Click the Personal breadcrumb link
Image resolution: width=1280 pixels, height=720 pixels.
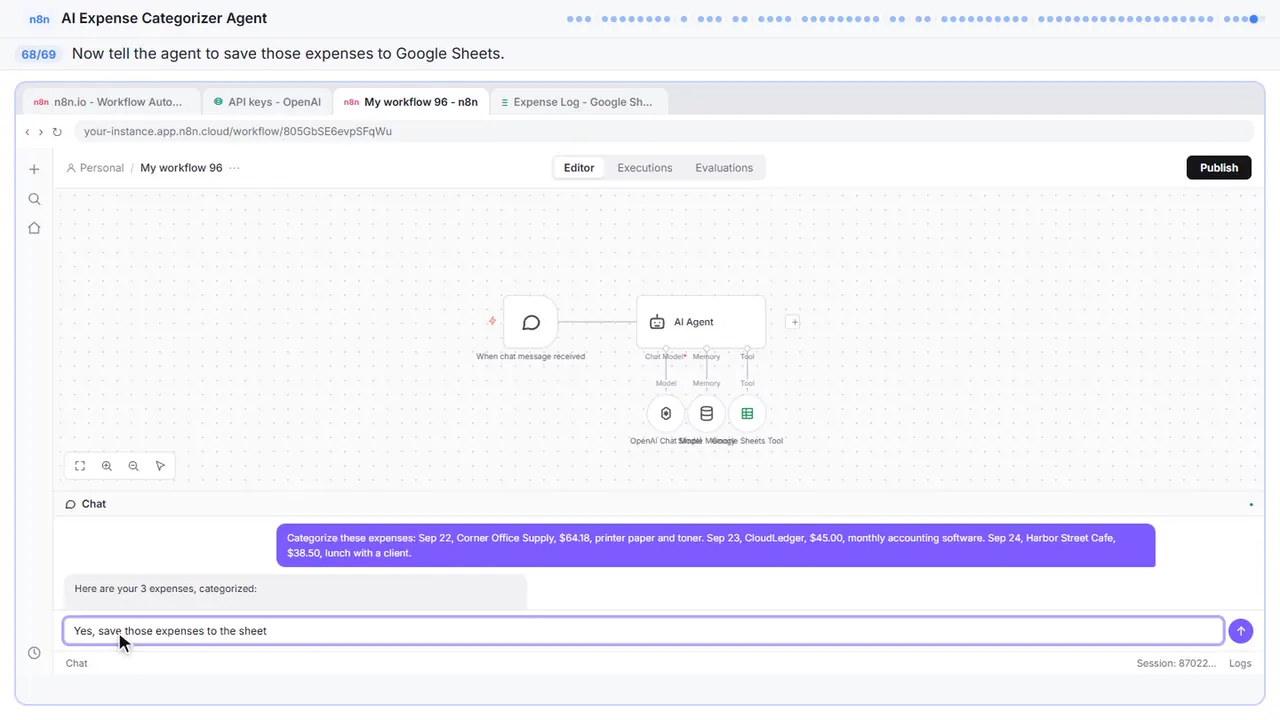coord(95,168)
